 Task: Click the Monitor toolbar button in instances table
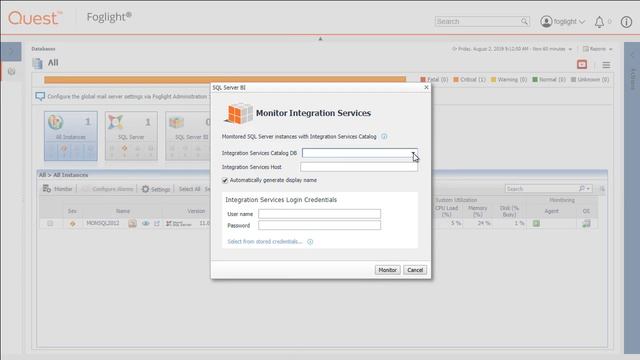click(58, 189)
